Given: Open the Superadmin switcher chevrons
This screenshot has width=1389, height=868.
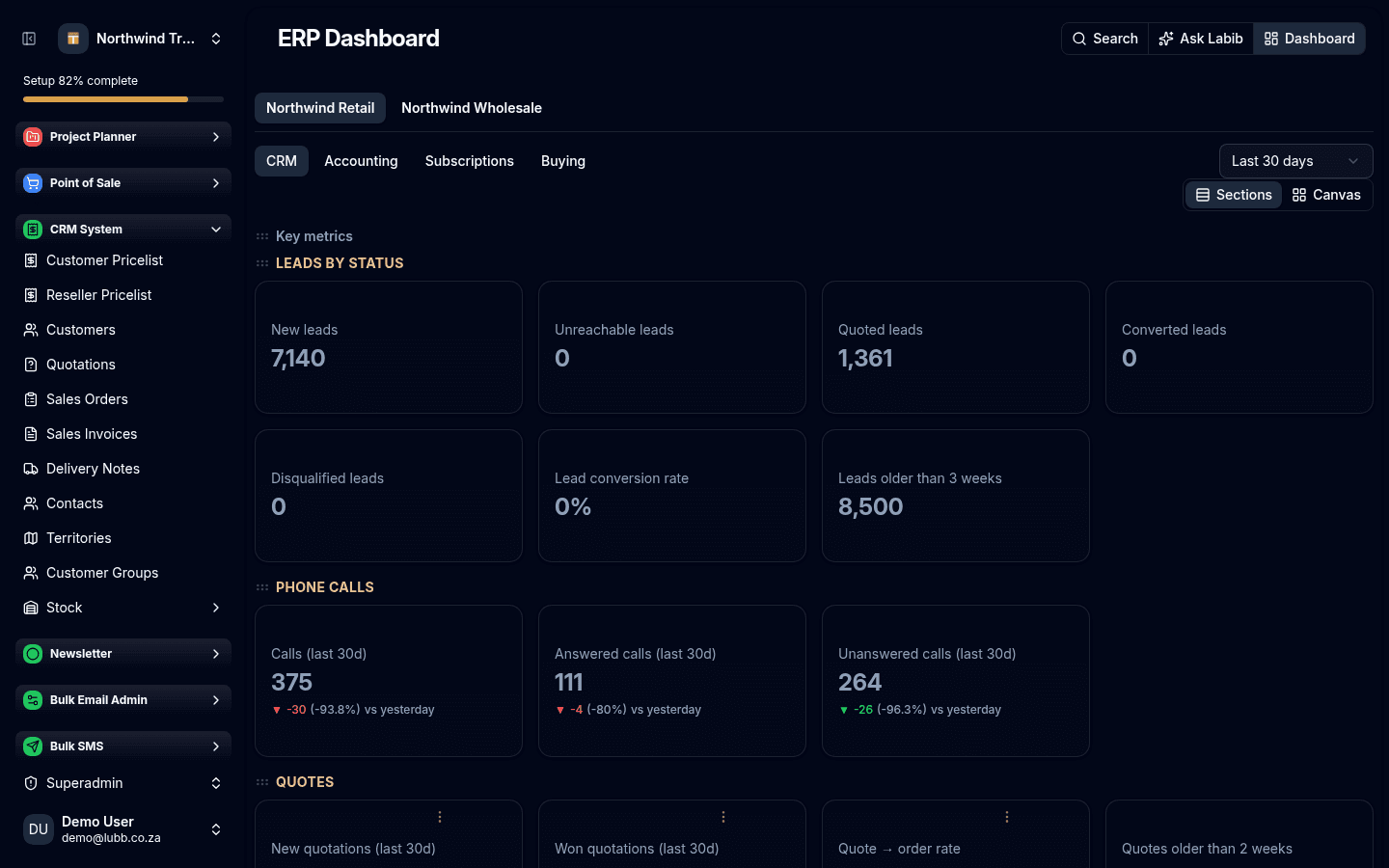Looking at the screenshot, I should pos(216,783).
